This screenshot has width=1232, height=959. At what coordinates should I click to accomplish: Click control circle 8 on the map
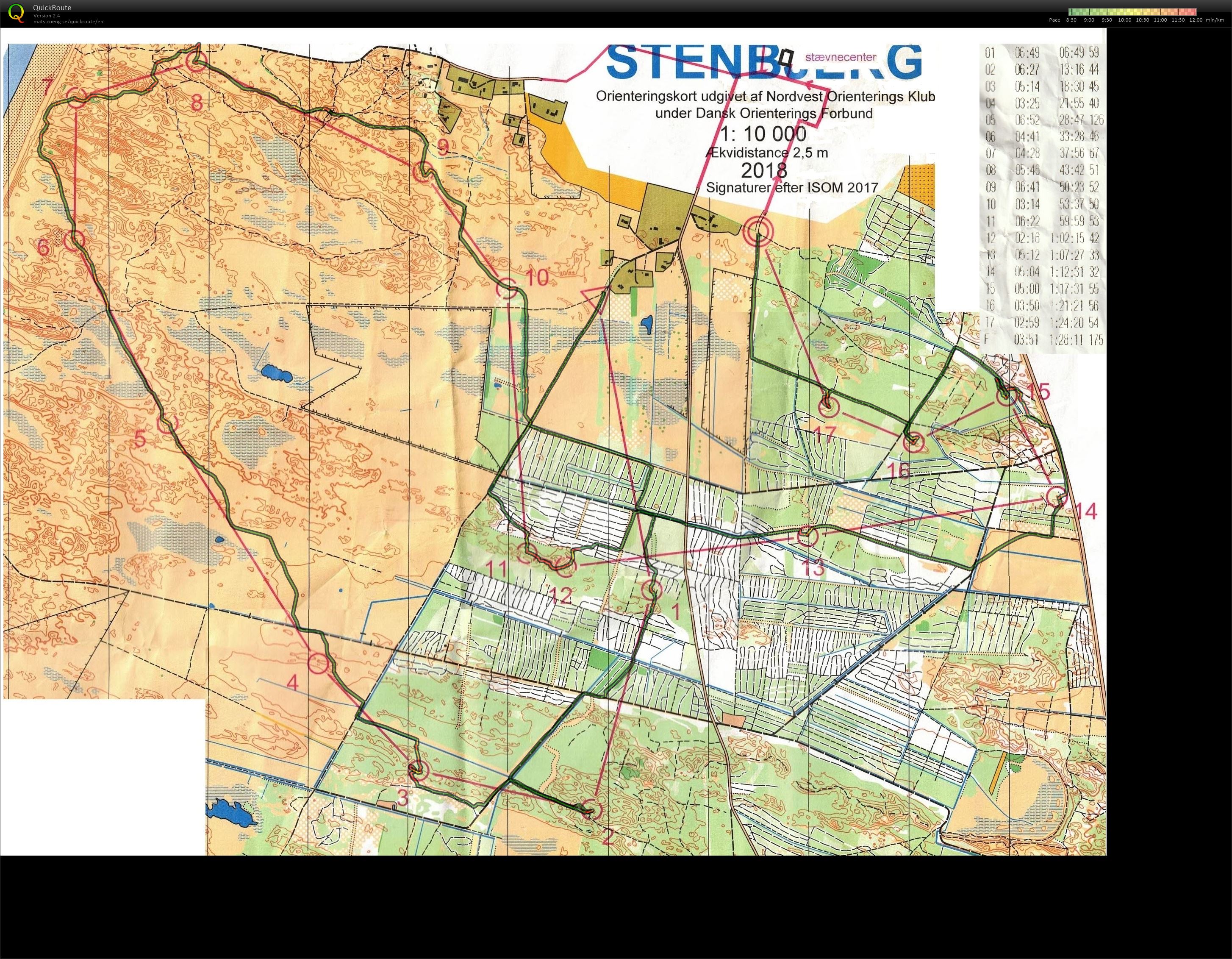tap(196, 62)
